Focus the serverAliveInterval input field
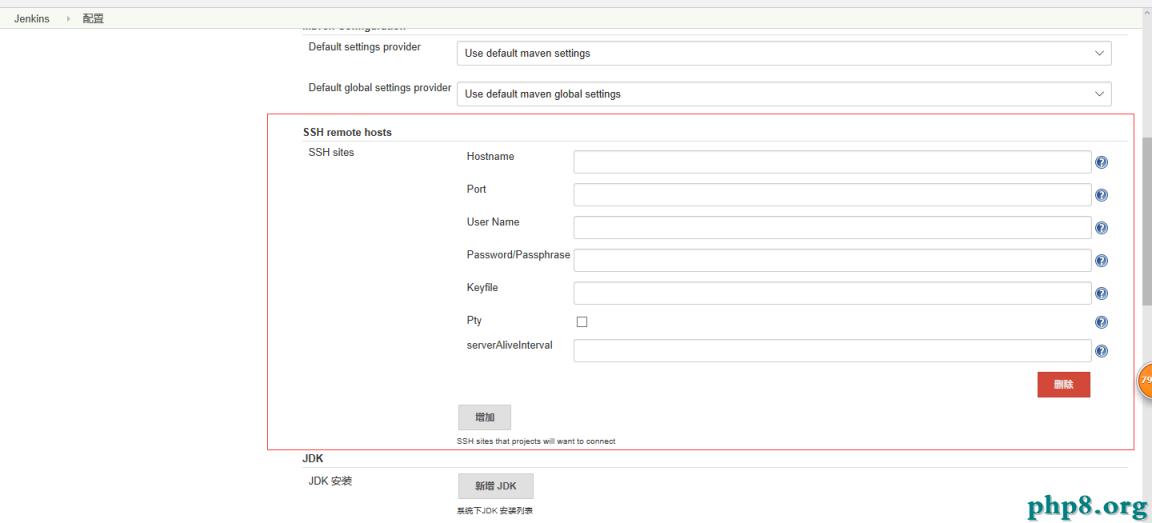The image size is (1152, 523). point(832,350)
